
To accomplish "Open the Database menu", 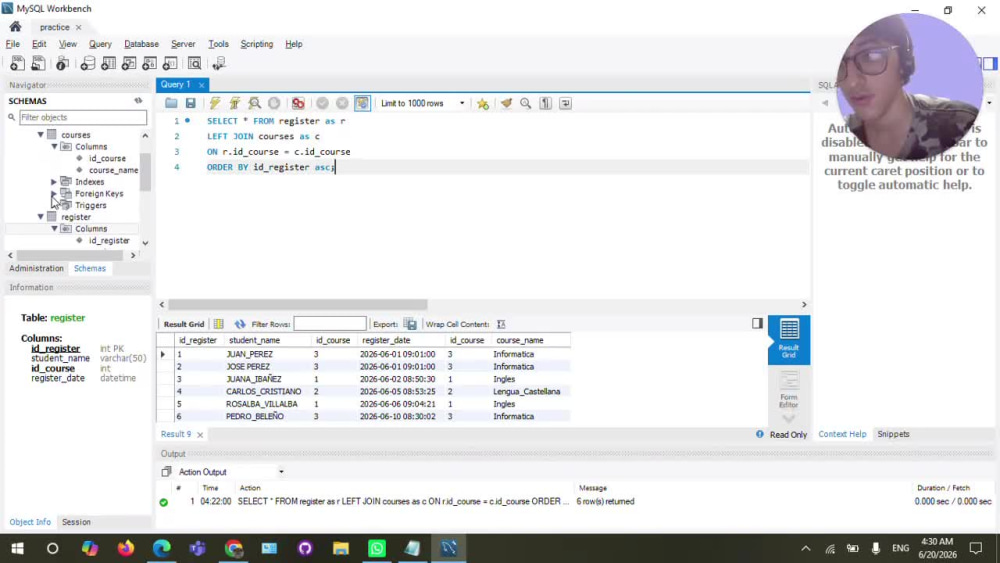I will coord(142,44).
